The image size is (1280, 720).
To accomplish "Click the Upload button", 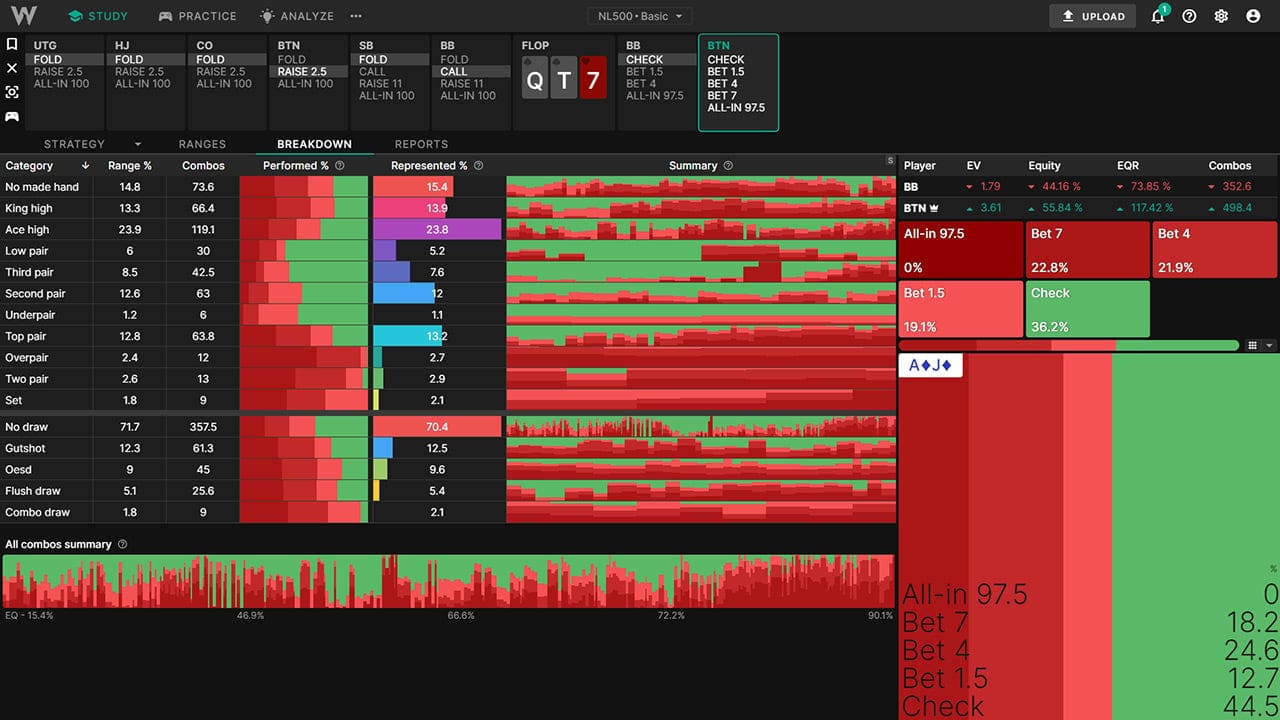I will coord(1093,16).
